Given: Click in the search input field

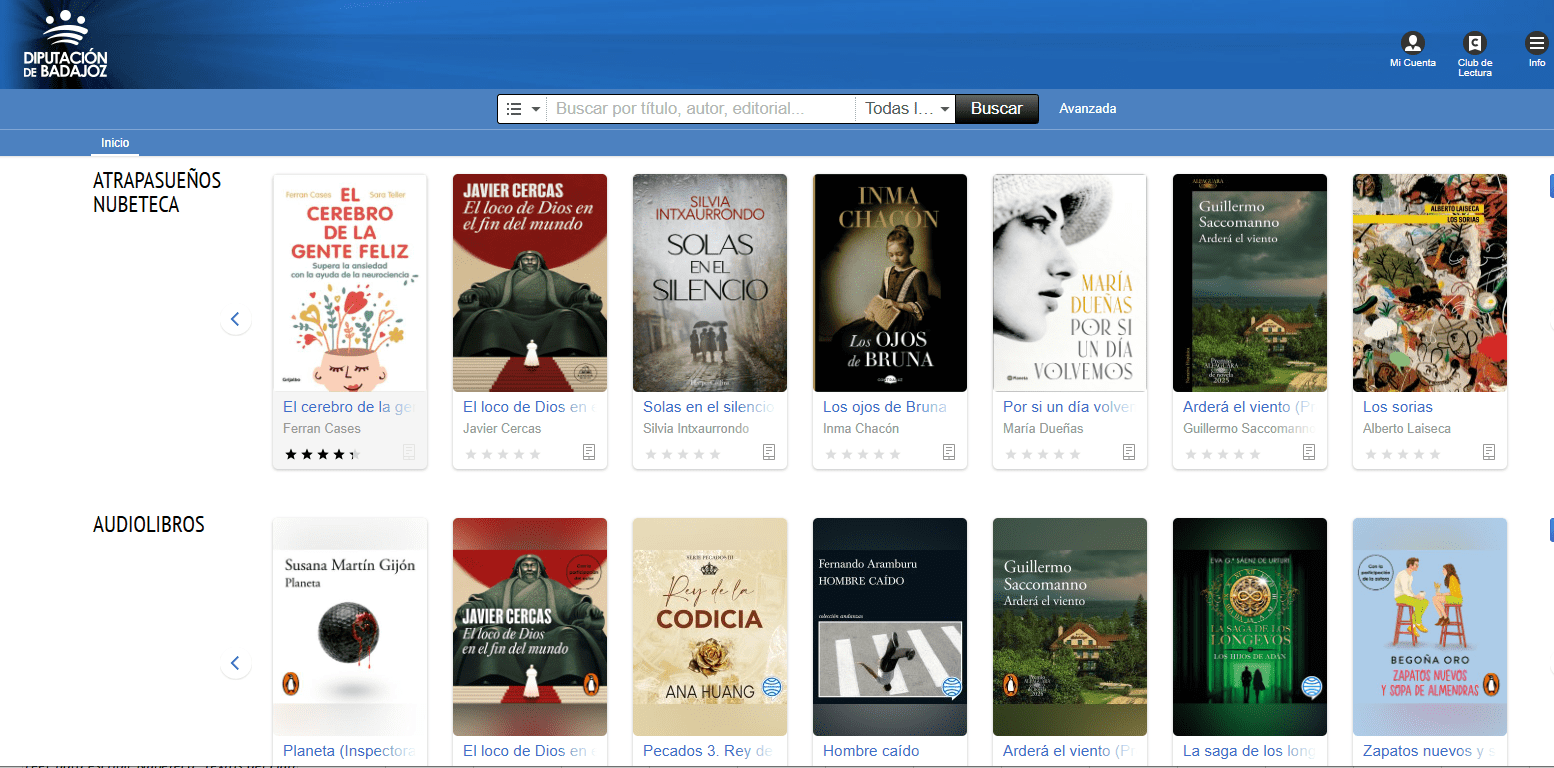Looking at the screenshot, I should click(x=700, y=109).
